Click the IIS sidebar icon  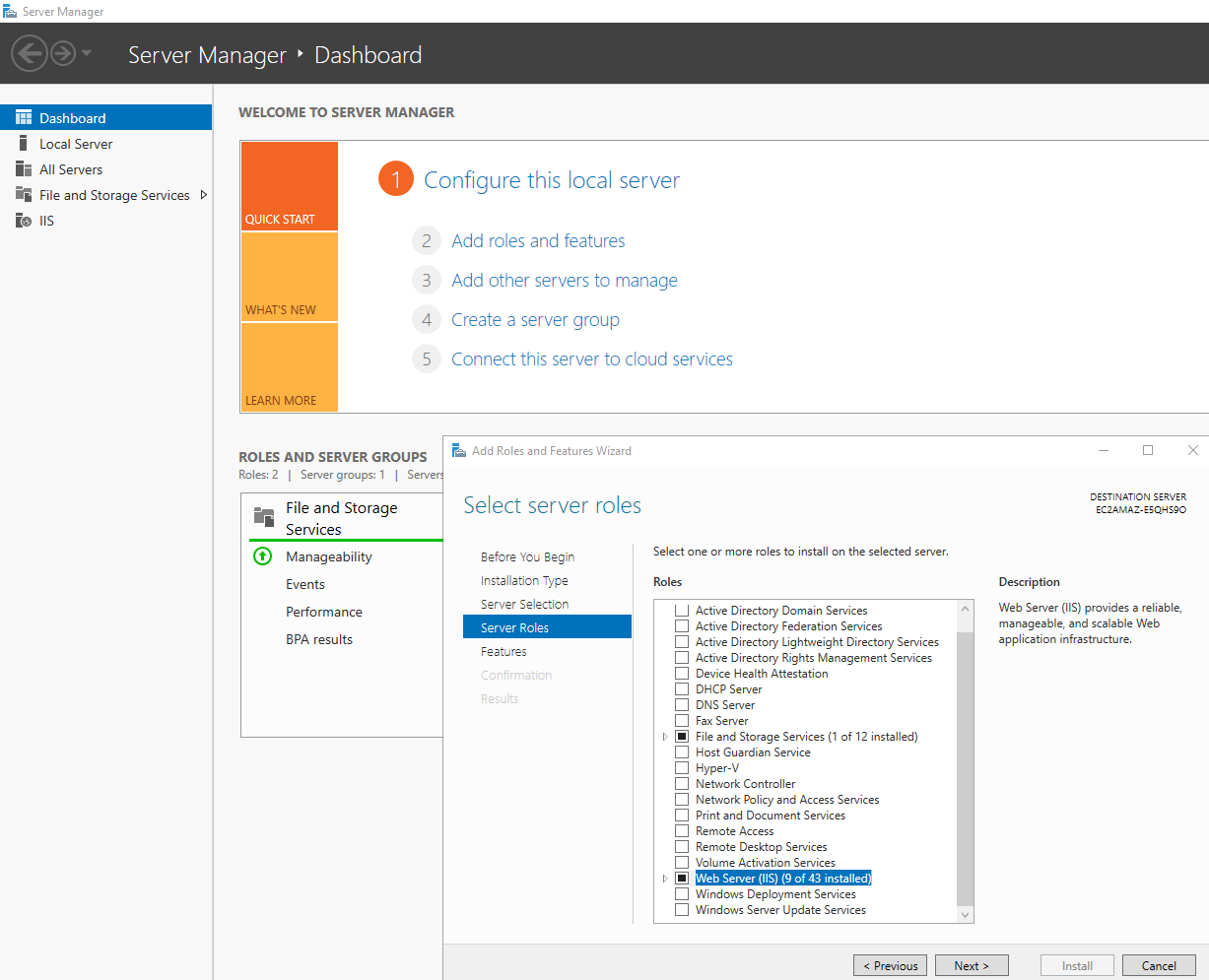click(24, 221)
